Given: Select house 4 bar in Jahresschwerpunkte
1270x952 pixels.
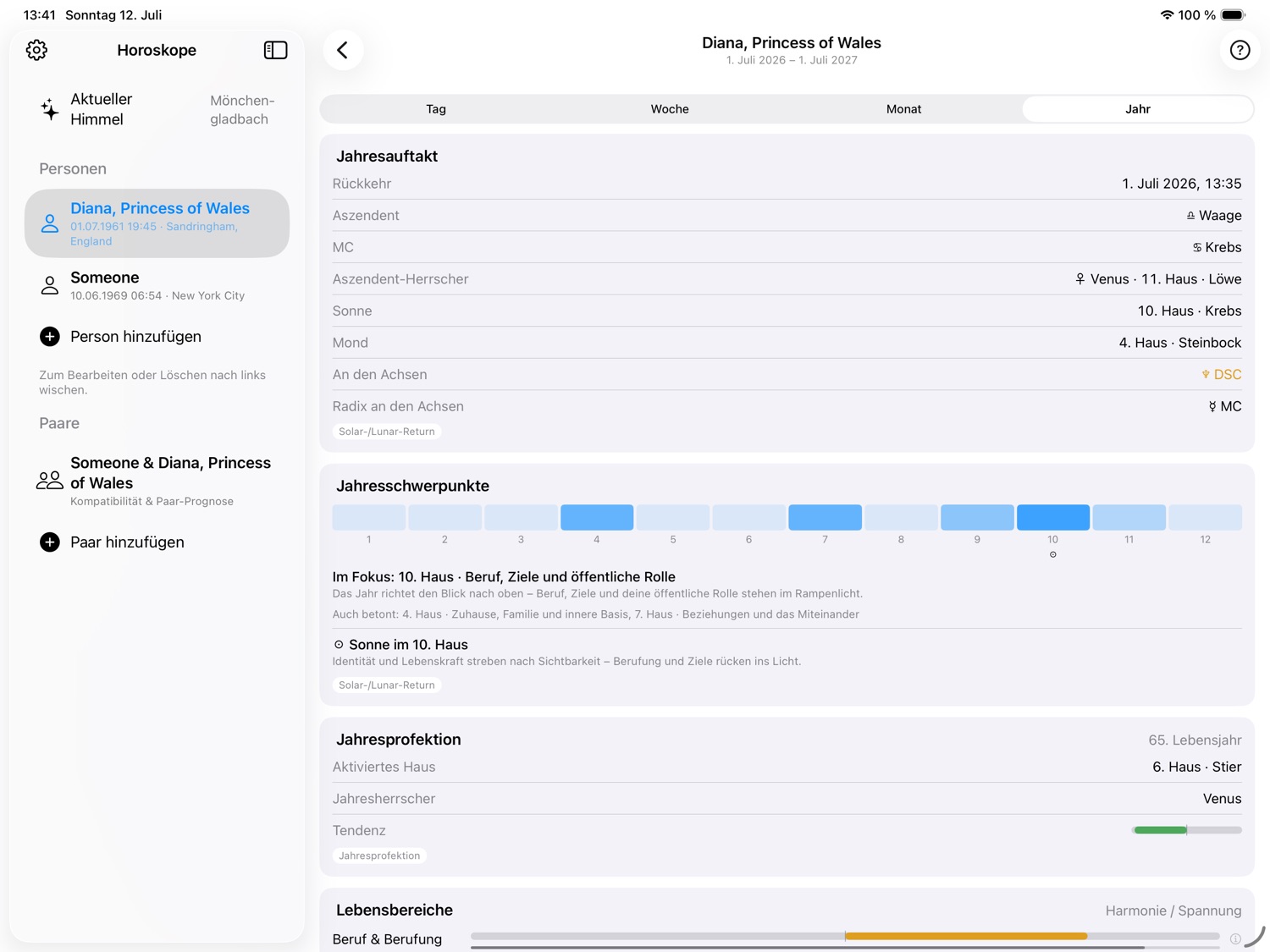Looking at the screenshot, I should point(597,517).
